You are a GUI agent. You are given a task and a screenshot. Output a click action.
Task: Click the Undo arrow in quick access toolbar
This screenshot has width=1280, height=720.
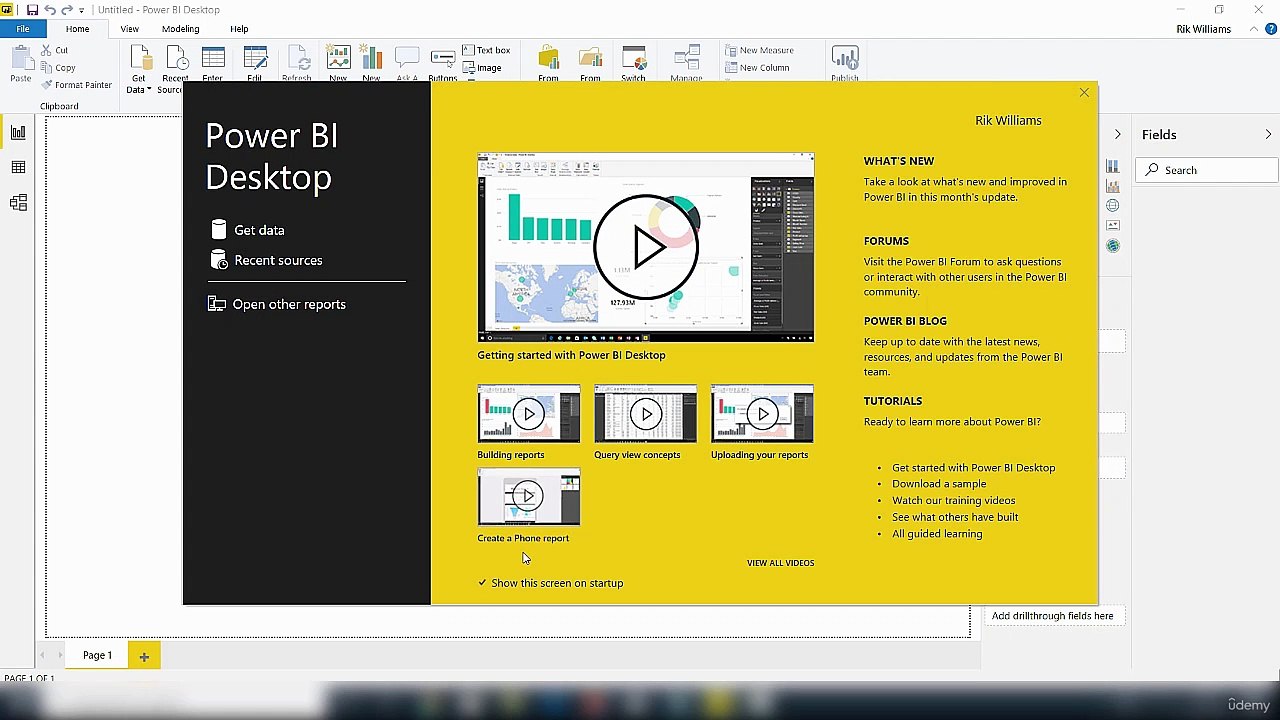(x=49, y=9)
